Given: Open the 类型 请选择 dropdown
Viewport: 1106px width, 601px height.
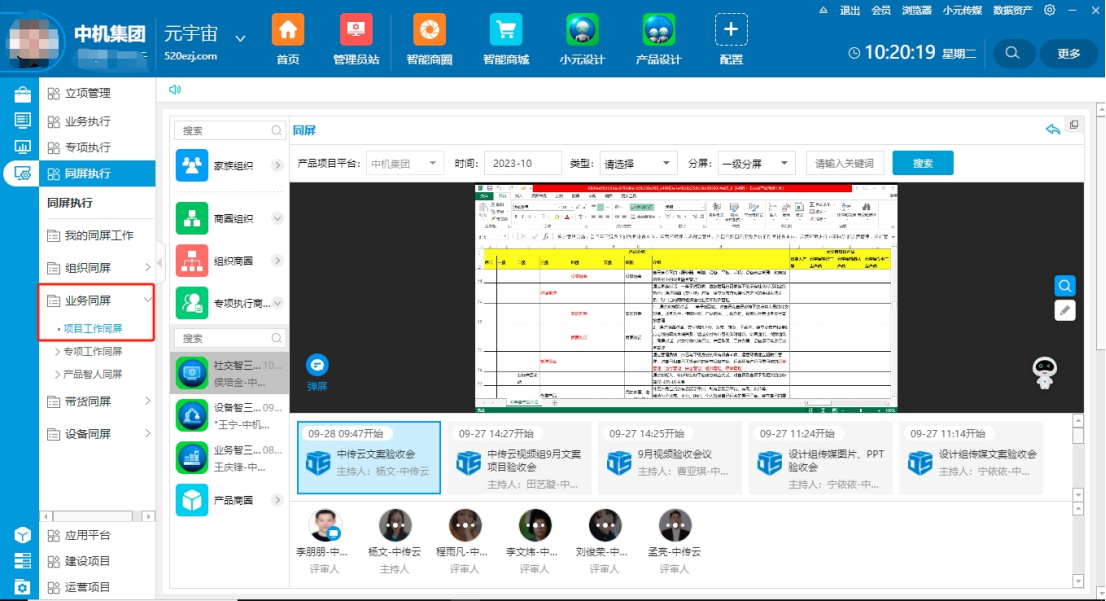Looking at the screenshot, I should click(638, 164).
